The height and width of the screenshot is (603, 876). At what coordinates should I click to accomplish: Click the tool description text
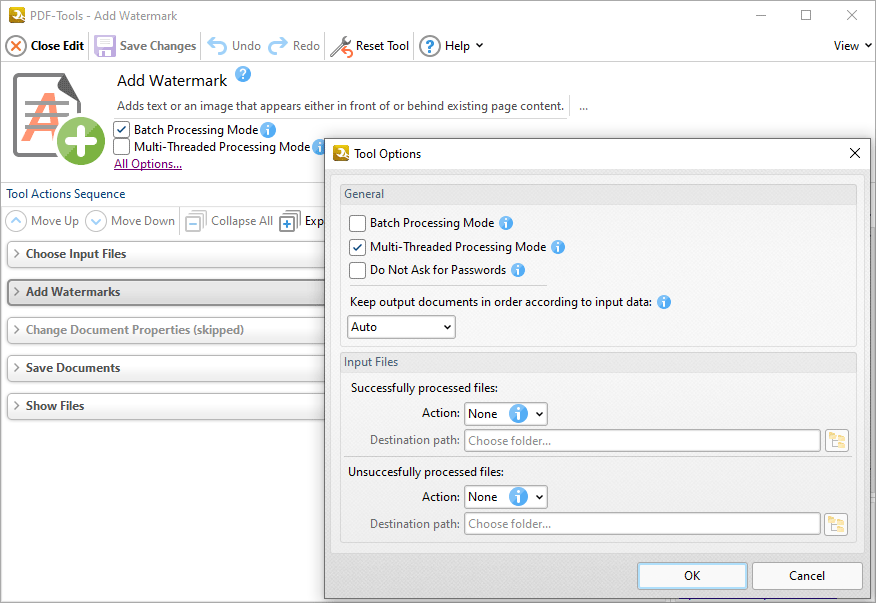tap(340, 106)
